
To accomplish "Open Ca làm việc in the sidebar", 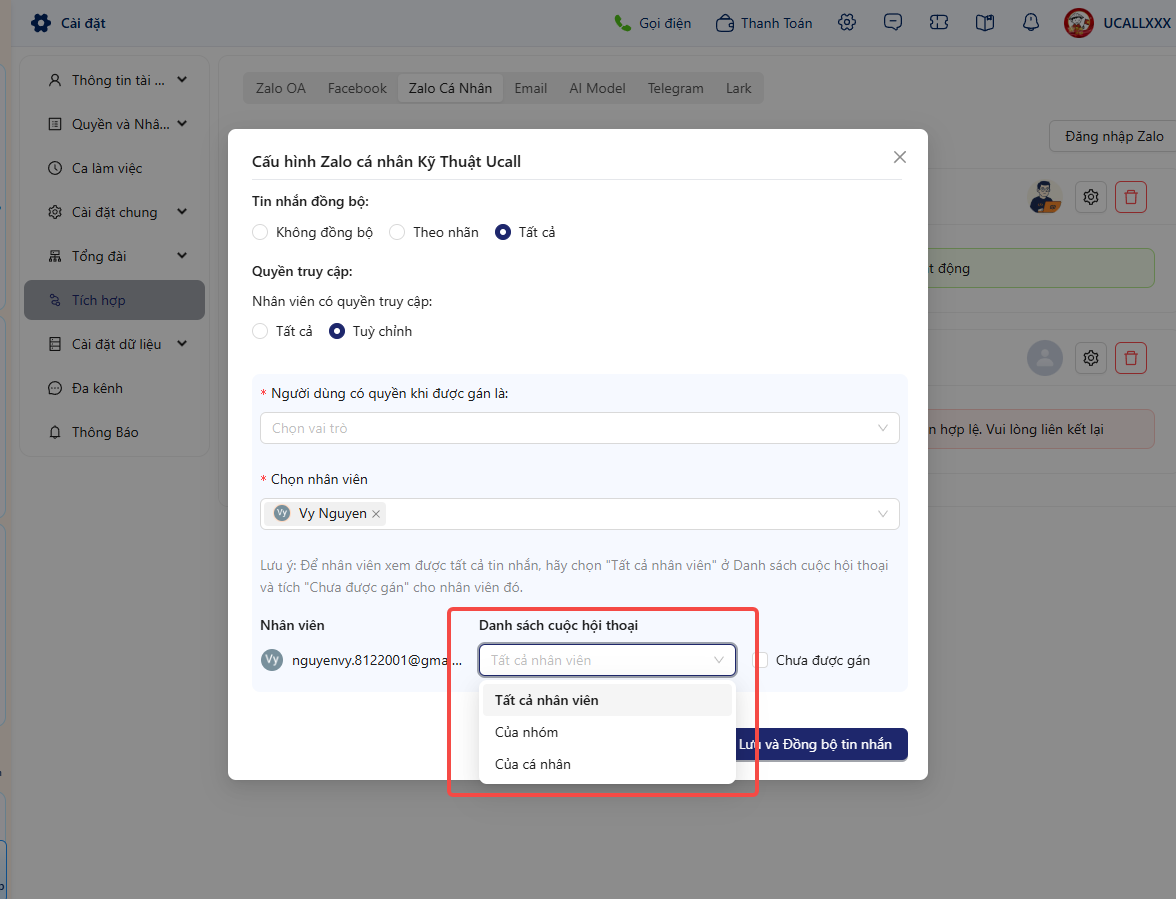I will click(x=114, y=168).
